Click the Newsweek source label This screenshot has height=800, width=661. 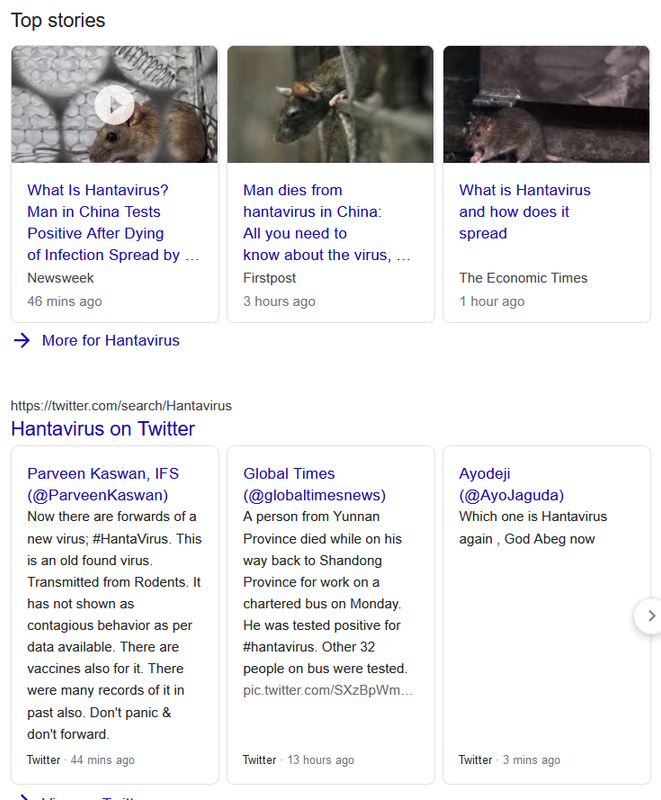click(62, 278)
